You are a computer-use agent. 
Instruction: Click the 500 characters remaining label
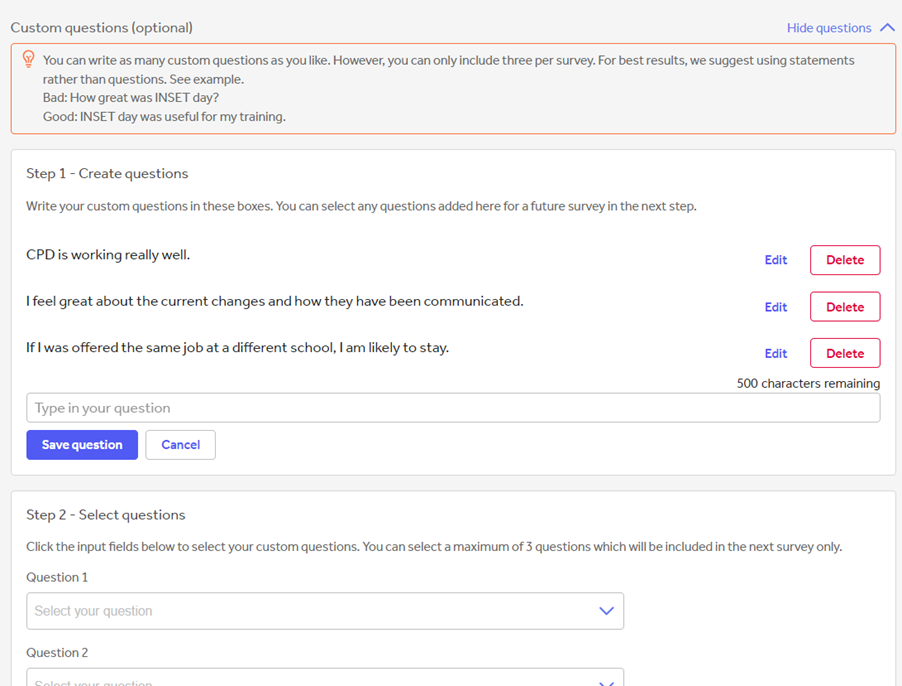808,383
